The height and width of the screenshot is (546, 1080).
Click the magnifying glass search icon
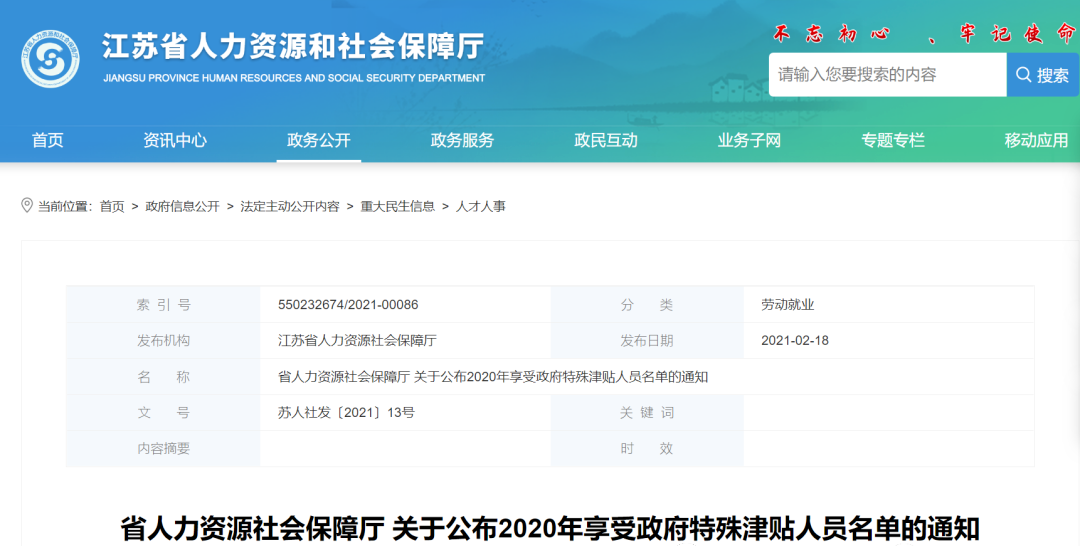pos(1024,75)
